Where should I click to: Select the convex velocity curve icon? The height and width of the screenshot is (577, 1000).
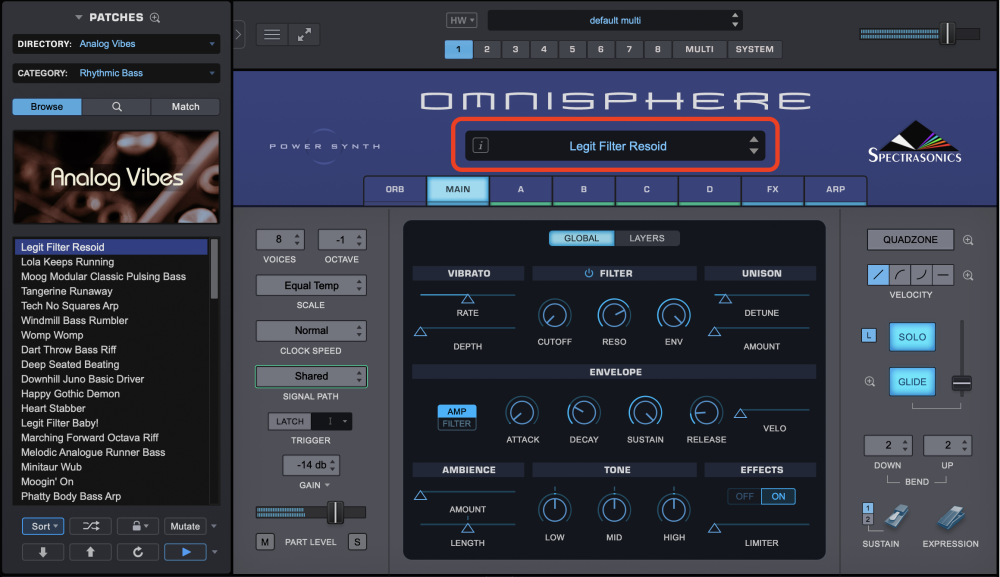tap(900, 275)
